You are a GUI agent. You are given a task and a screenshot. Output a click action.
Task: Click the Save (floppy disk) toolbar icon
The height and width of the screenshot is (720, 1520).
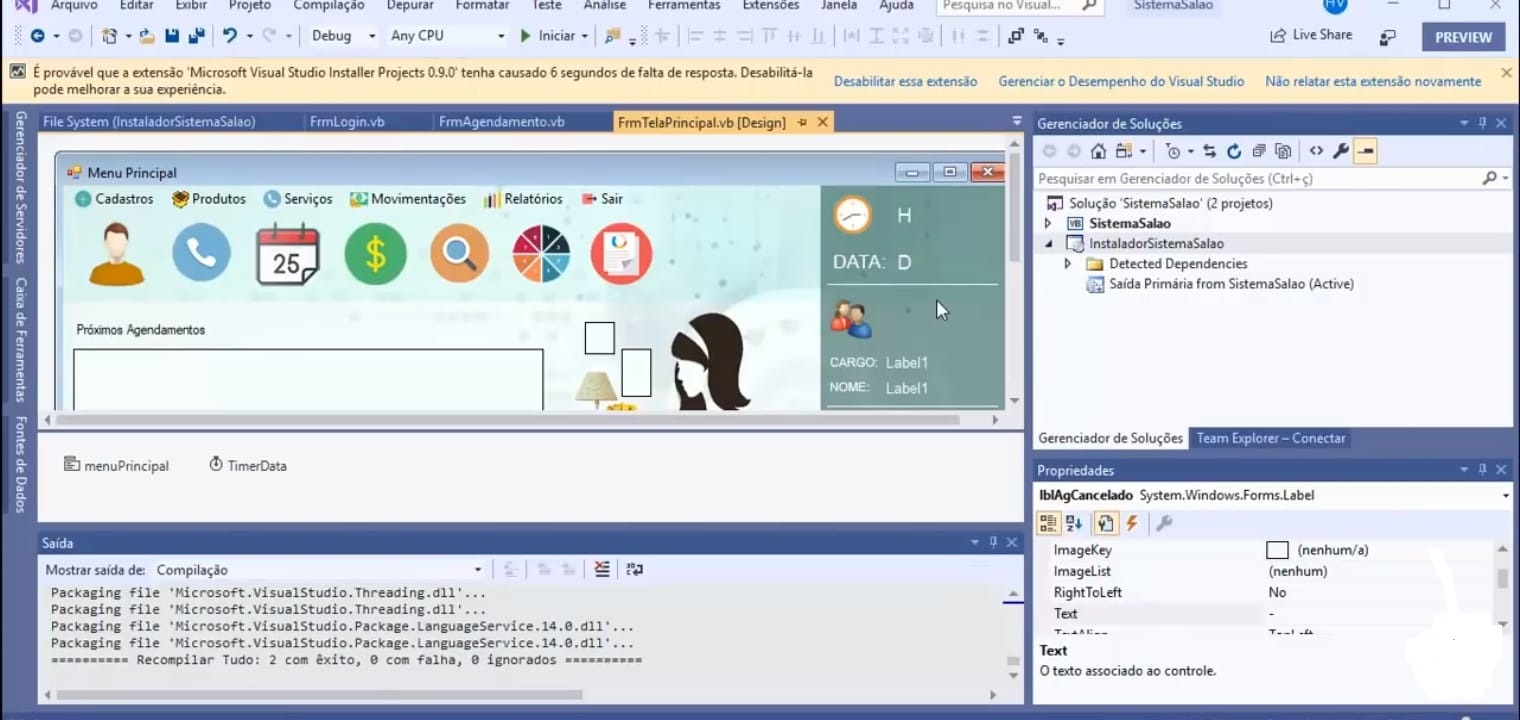pyautogui.click(x=172, y=36)
